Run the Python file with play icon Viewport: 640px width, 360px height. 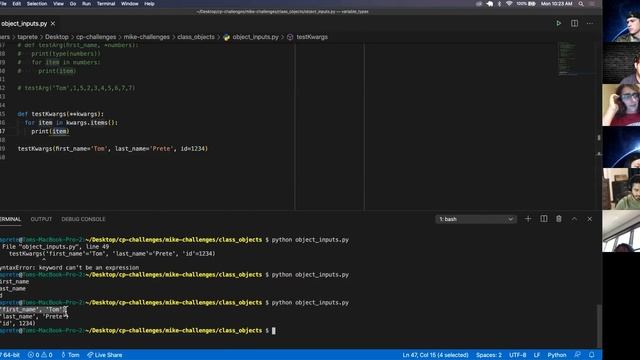coord(558,23)
